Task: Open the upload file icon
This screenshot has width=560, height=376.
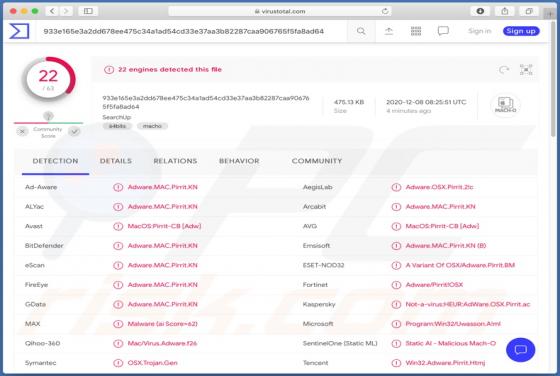Action: [x=389, y=31]
